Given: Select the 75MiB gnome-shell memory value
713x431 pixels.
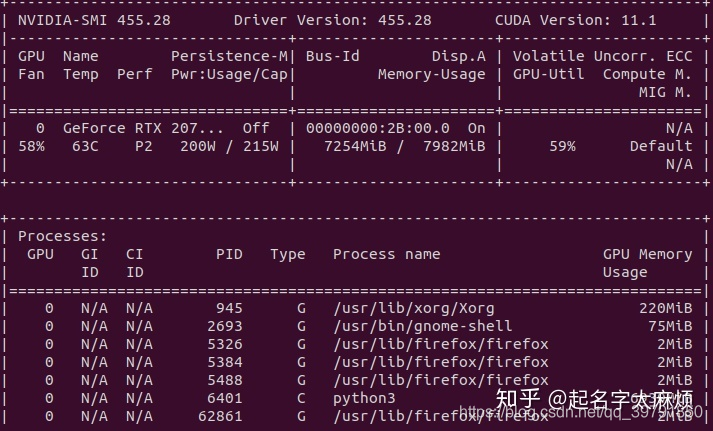Looking at the screenshot, I should [x=670, y=326].
